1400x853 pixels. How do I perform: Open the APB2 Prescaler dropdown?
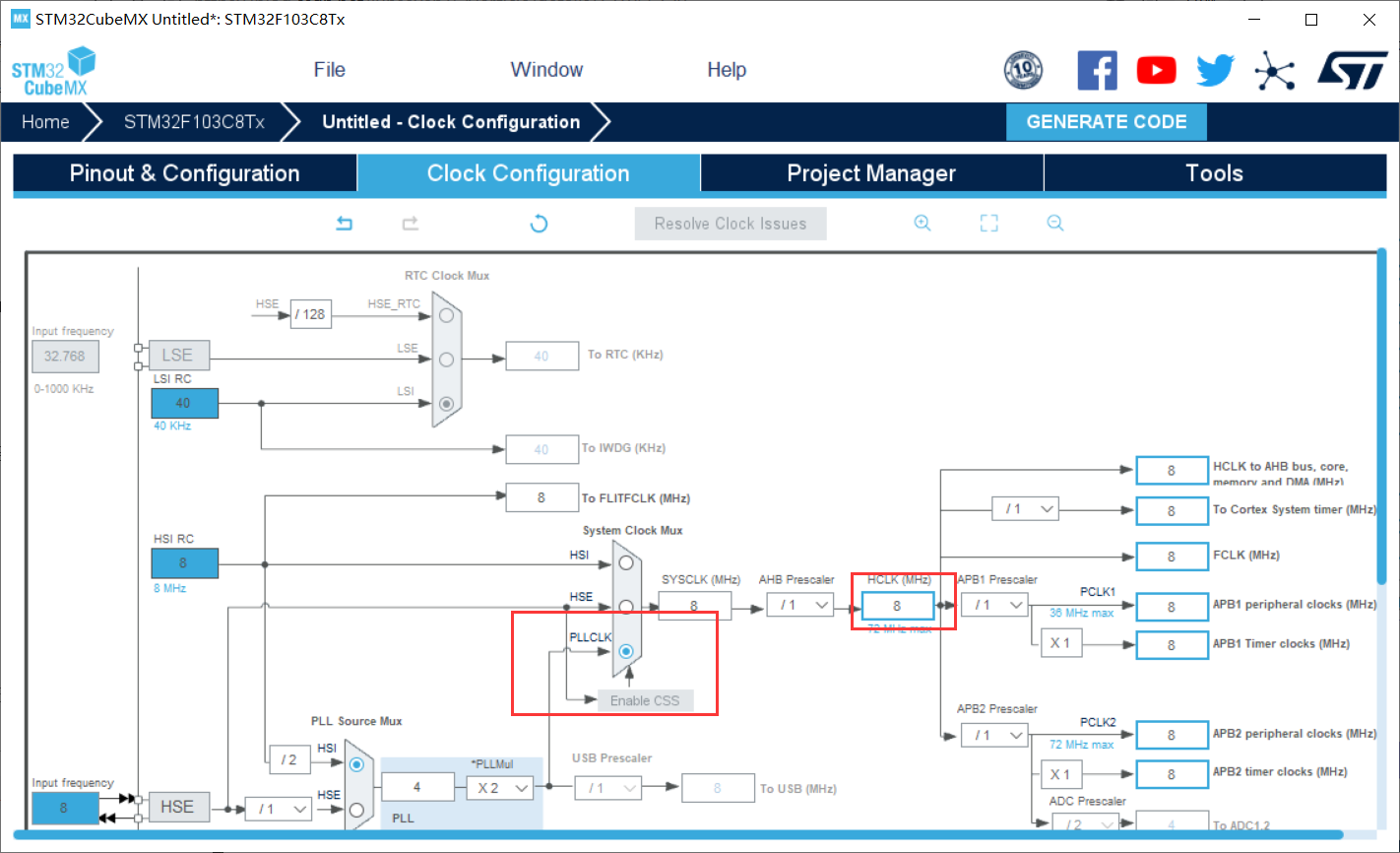(x=994, y=735)
